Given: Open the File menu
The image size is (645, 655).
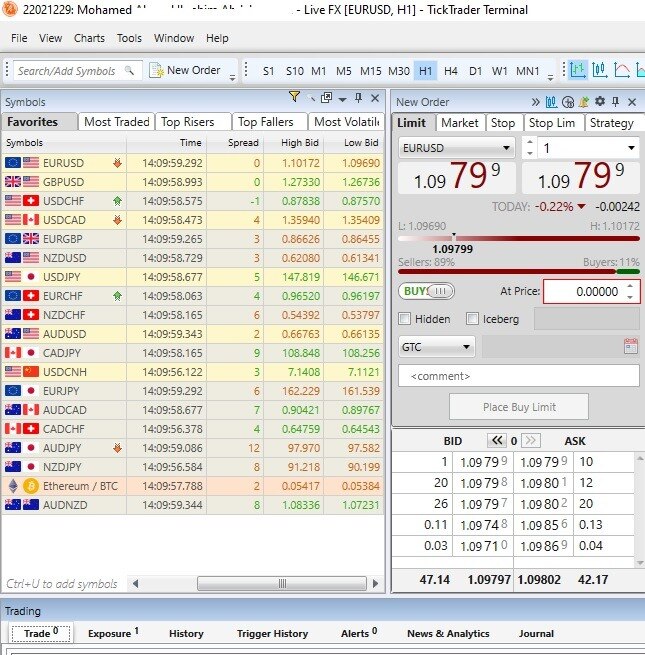Looking at the screenshot, I should coord(19,38).
